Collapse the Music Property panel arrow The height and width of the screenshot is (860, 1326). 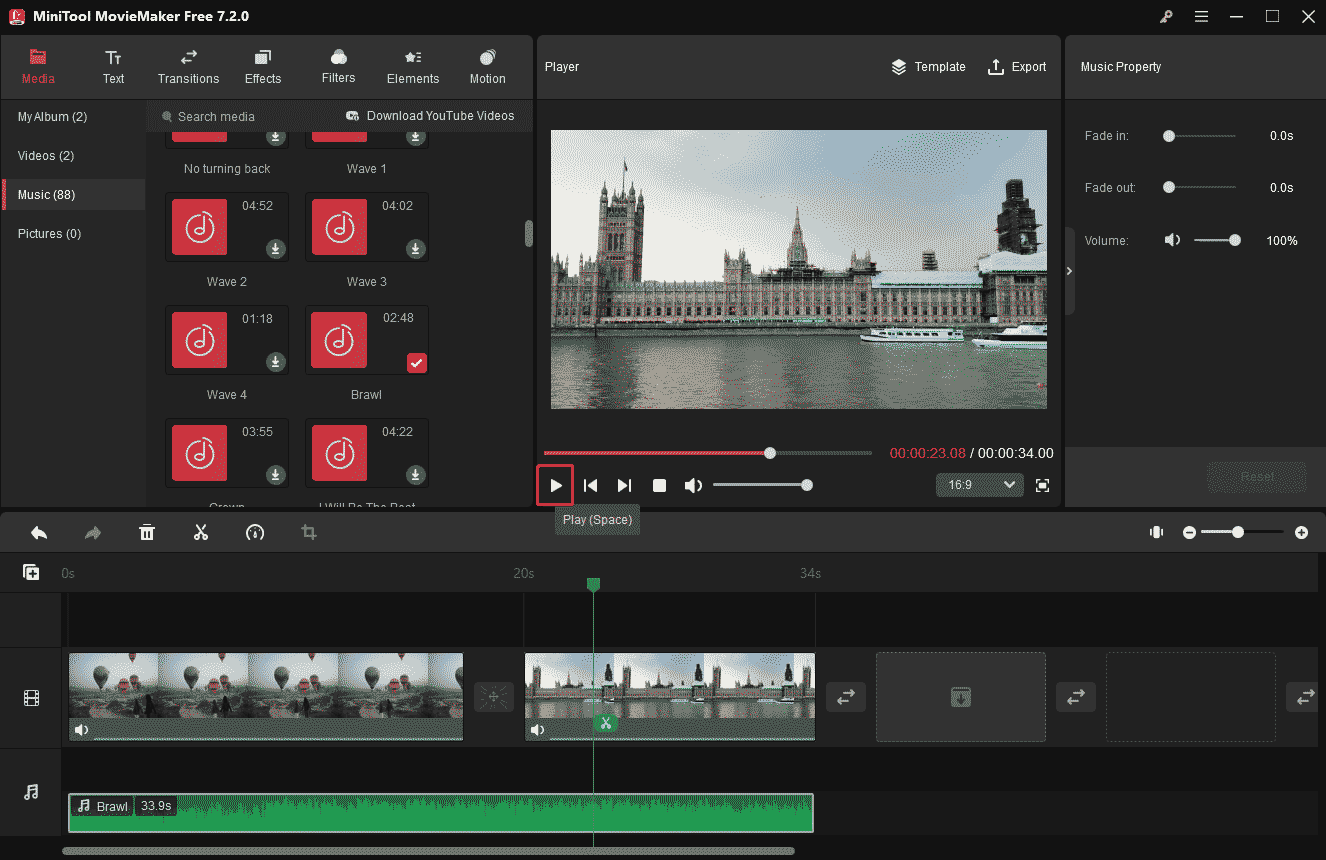click(1070, 271)
